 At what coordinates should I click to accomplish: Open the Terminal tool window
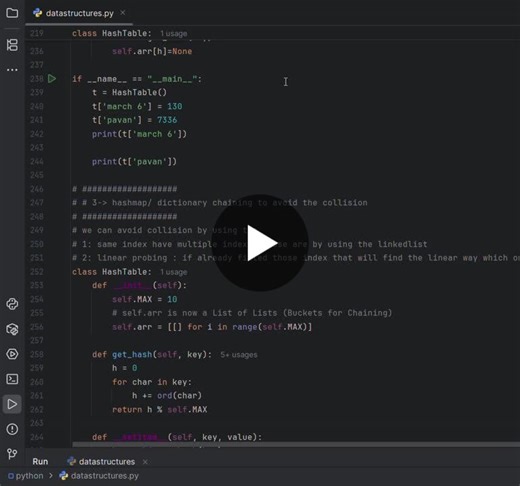[x=12, y=379]
